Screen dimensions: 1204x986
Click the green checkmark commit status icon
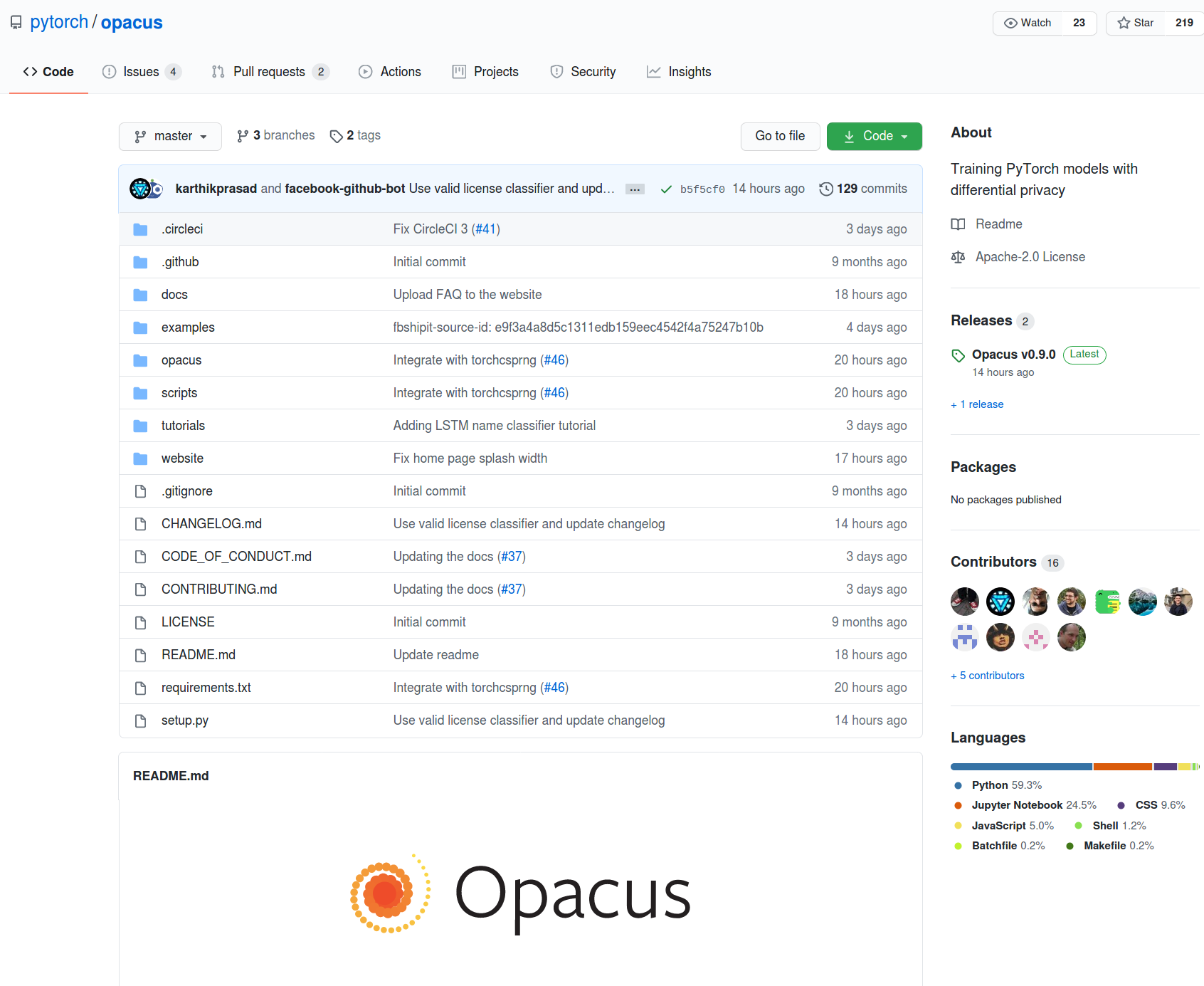[666, 189]
